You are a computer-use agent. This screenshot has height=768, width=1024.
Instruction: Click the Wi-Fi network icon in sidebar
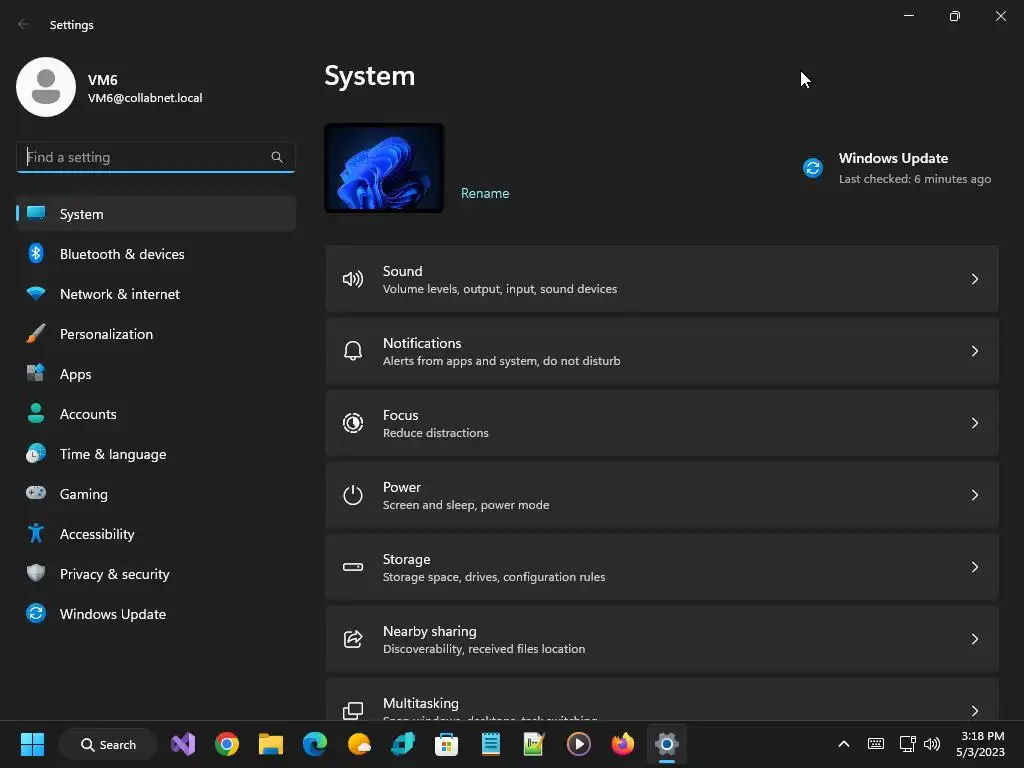[x=36, y=293]
